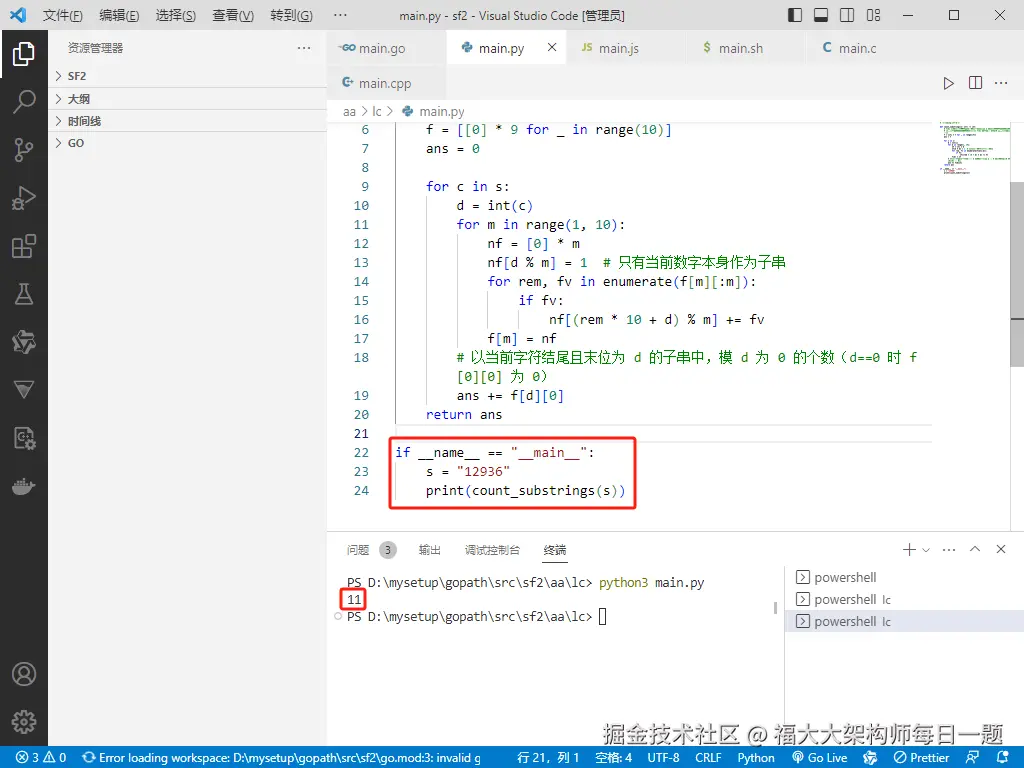Open the Testing flask icon
Screen dimensions: 1024x768
click(x=24, y=295)
